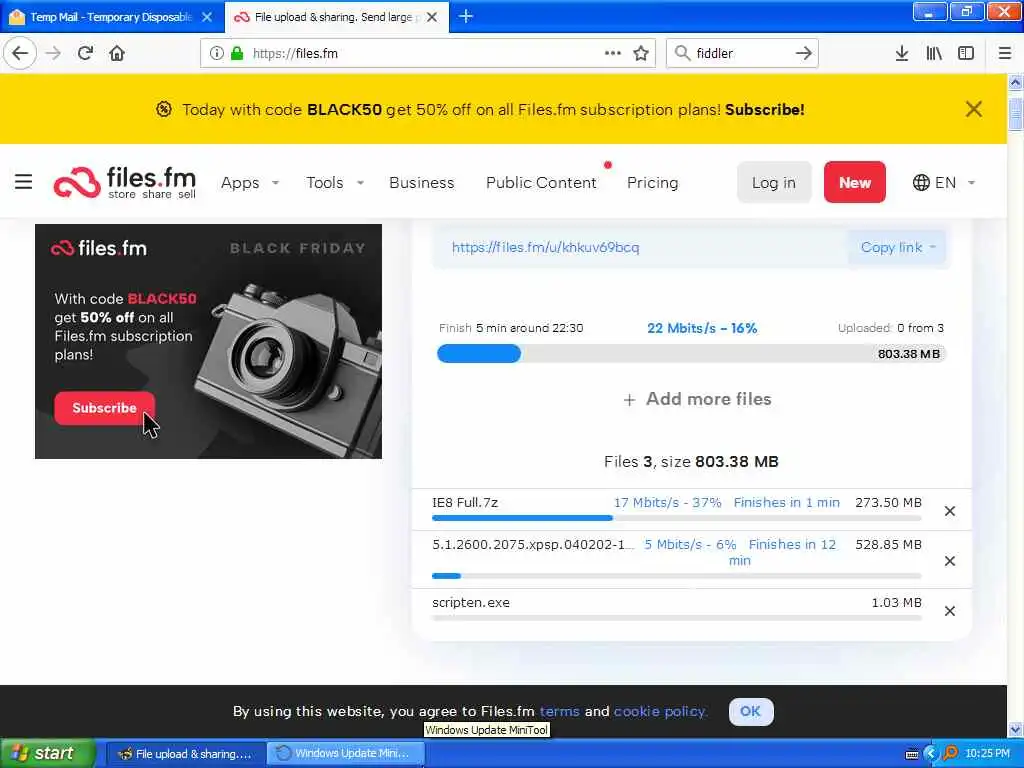Open a new browser tab

click(x=466, y=16)
